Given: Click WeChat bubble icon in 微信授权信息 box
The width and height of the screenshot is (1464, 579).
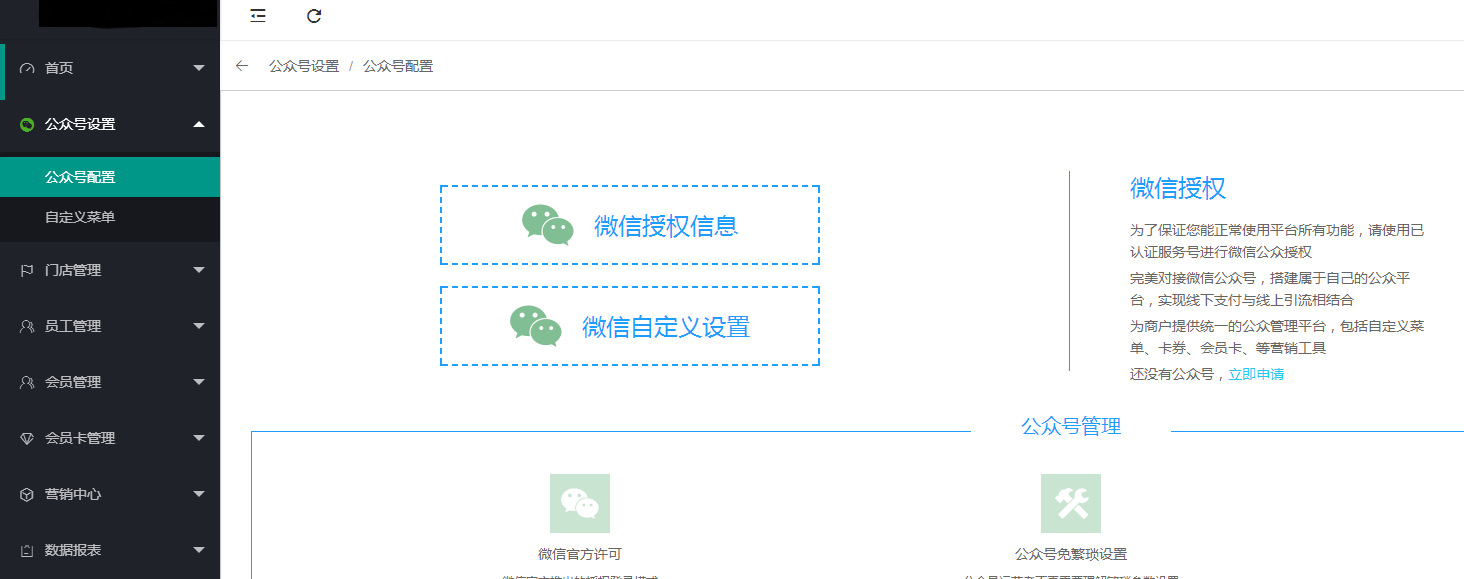Looking at the screenshot, I should click(x=548, y=225).
